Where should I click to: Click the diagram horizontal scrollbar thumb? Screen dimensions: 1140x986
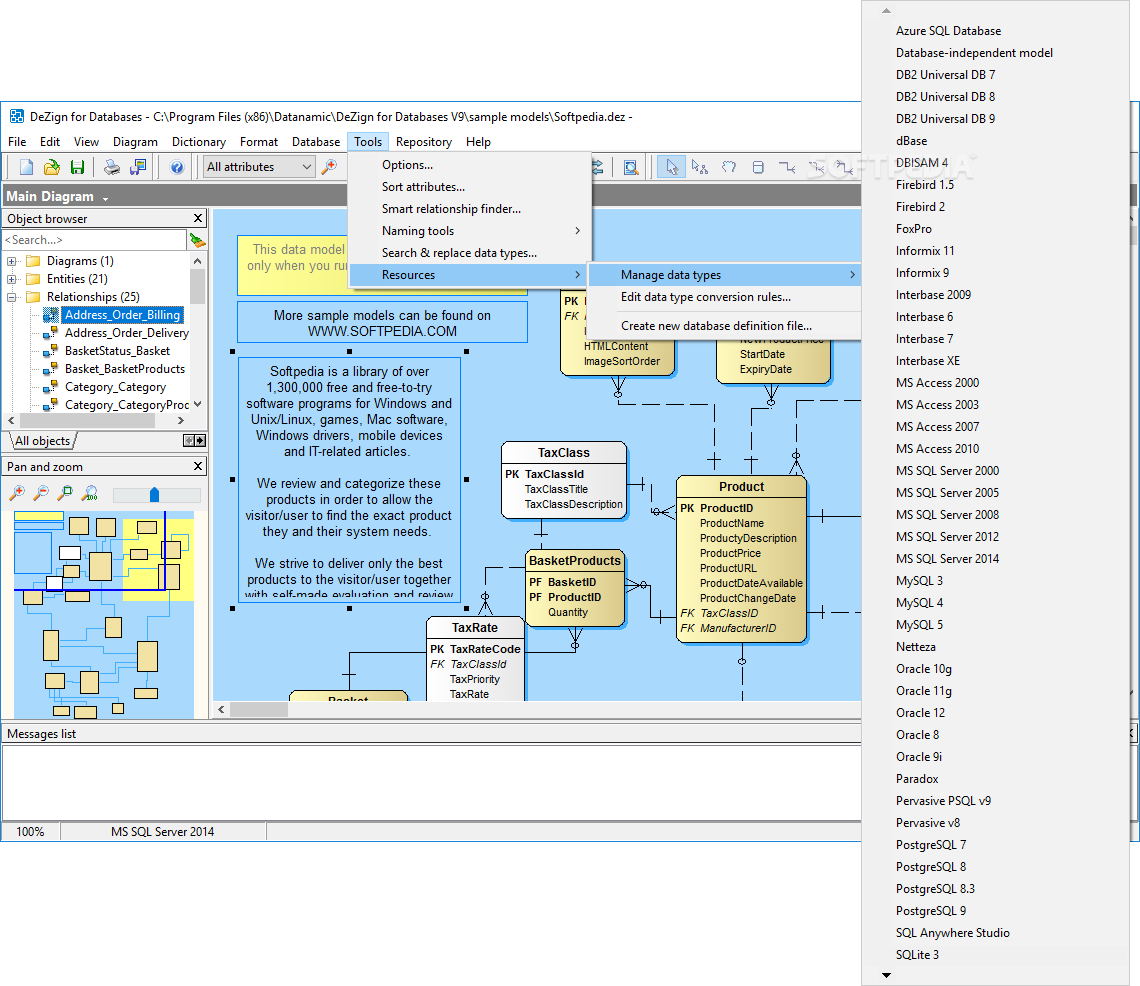click(259, 709)
